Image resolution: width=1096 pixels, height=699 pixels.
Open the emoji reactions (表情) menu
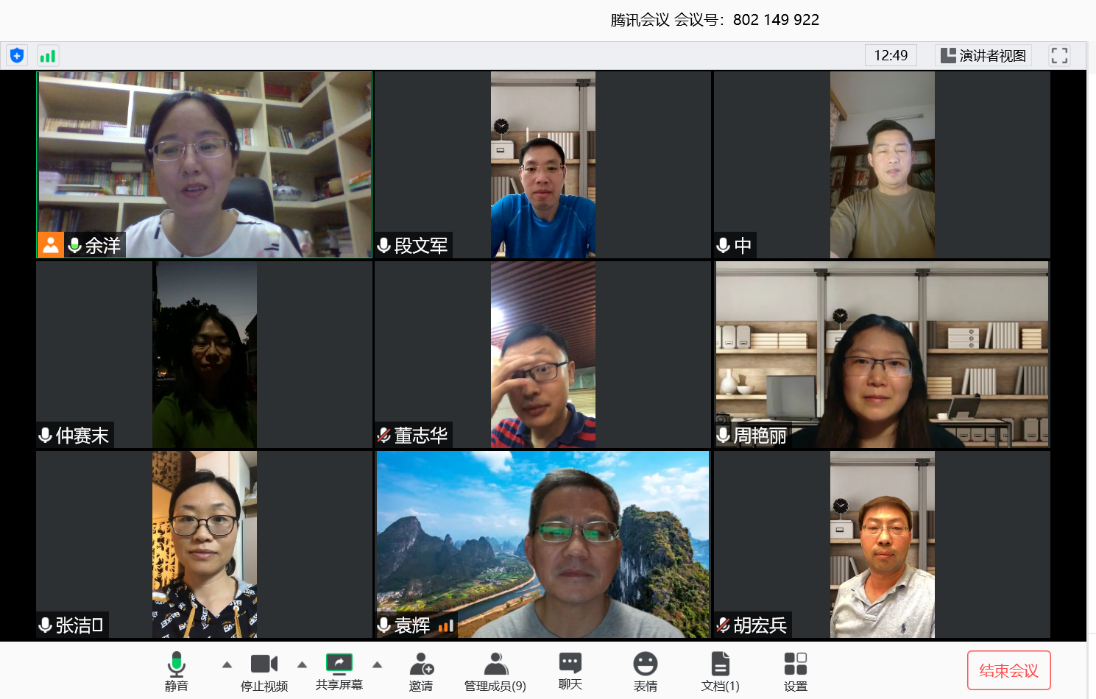pos(645,672)
